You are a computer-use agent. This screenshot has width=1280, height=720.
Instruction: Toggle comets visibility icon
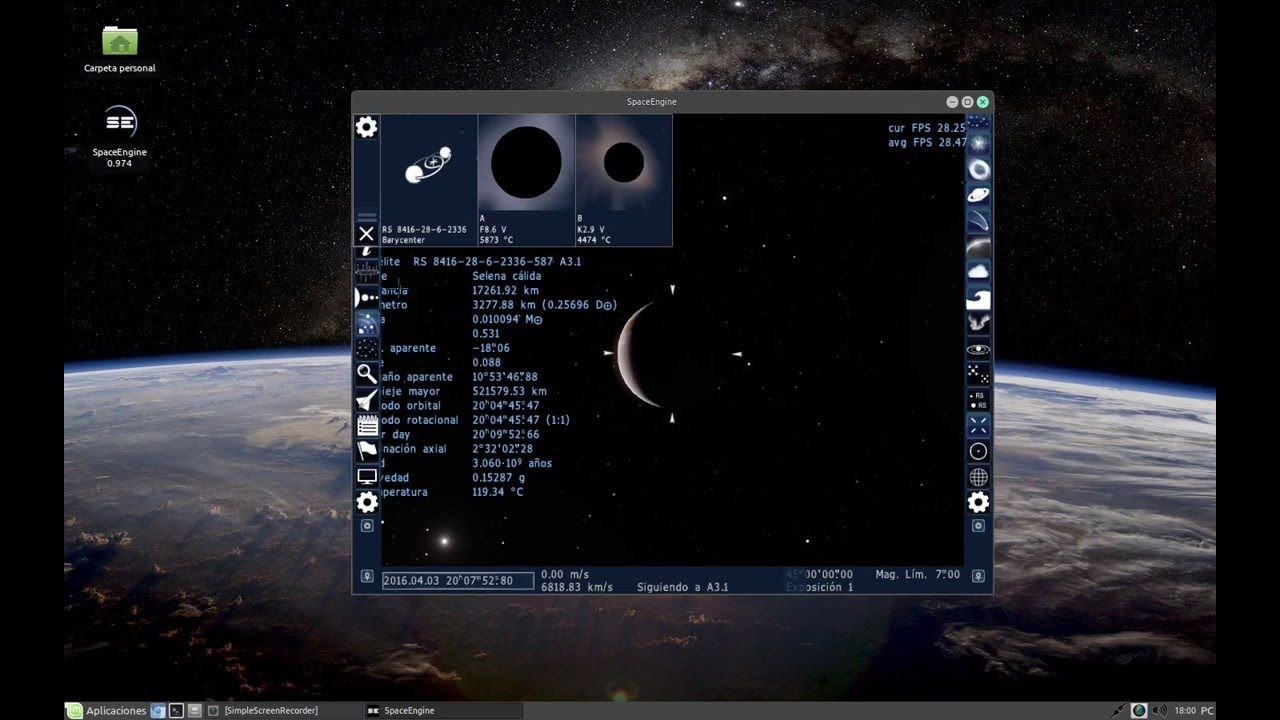tap(978, 221)
